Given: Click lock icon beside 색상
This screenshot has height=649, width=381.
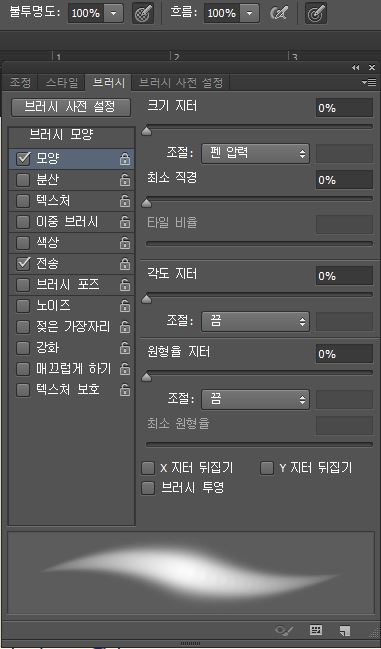Looking at the screenshot, I should tap(125, 243).
